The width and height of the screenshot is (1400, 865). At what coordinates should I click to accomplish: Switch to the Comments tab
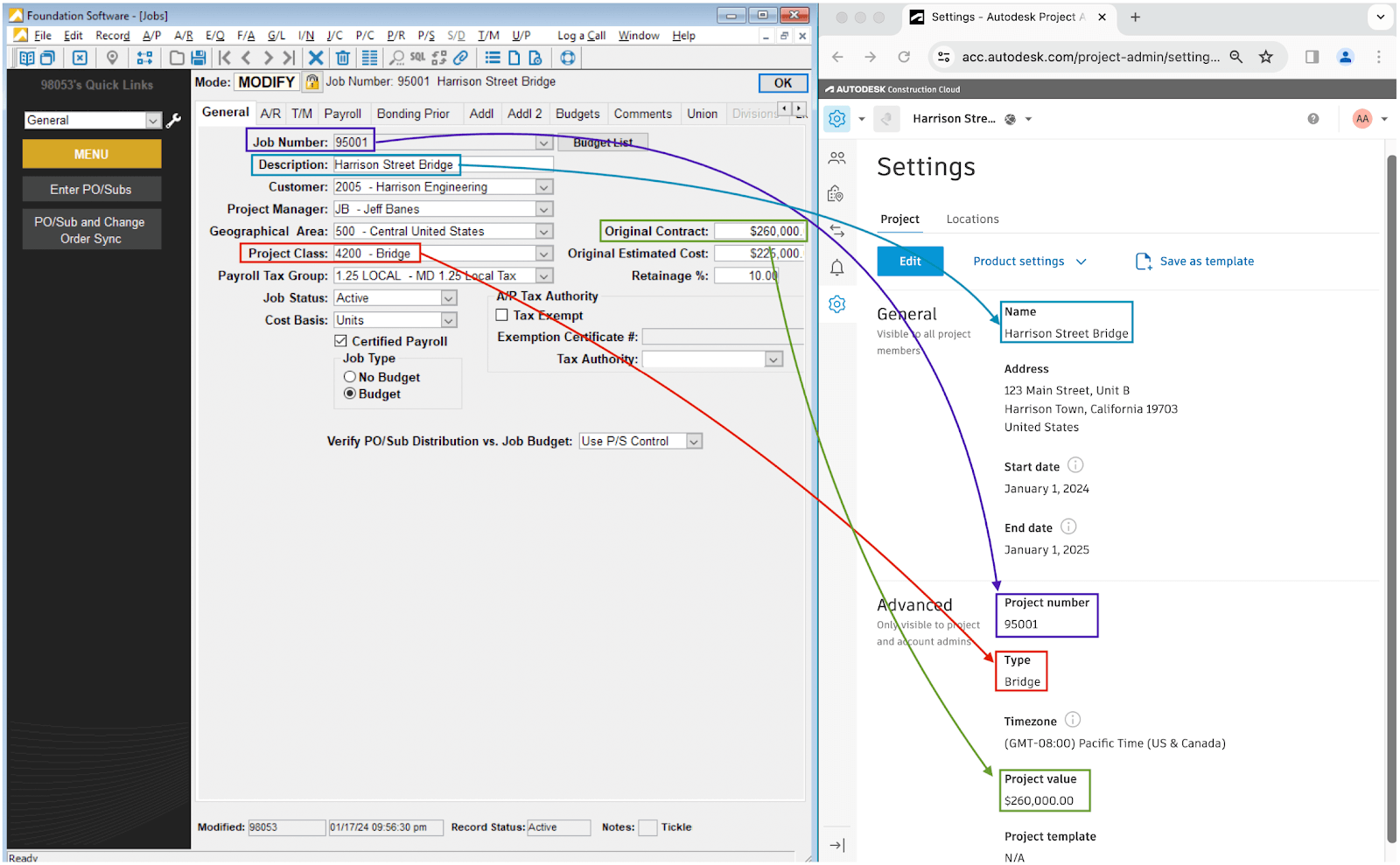pos(643,114)
